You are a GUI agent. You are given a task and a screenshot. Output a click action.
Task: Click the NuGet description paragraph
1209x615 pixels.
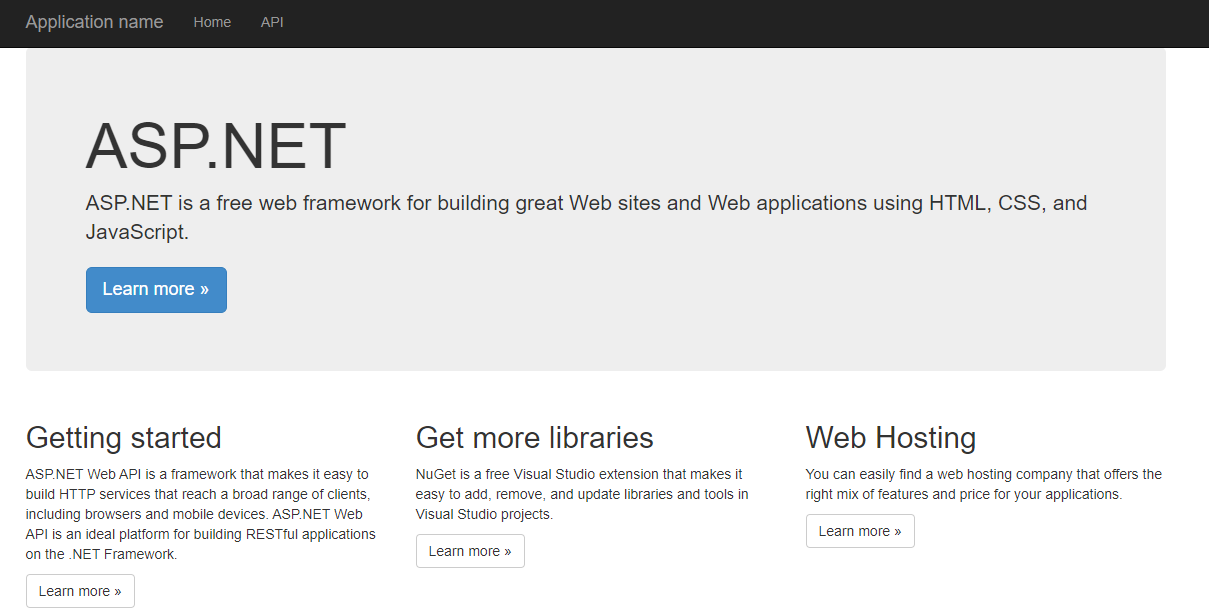pyautogui.click(x=582, y=494)
